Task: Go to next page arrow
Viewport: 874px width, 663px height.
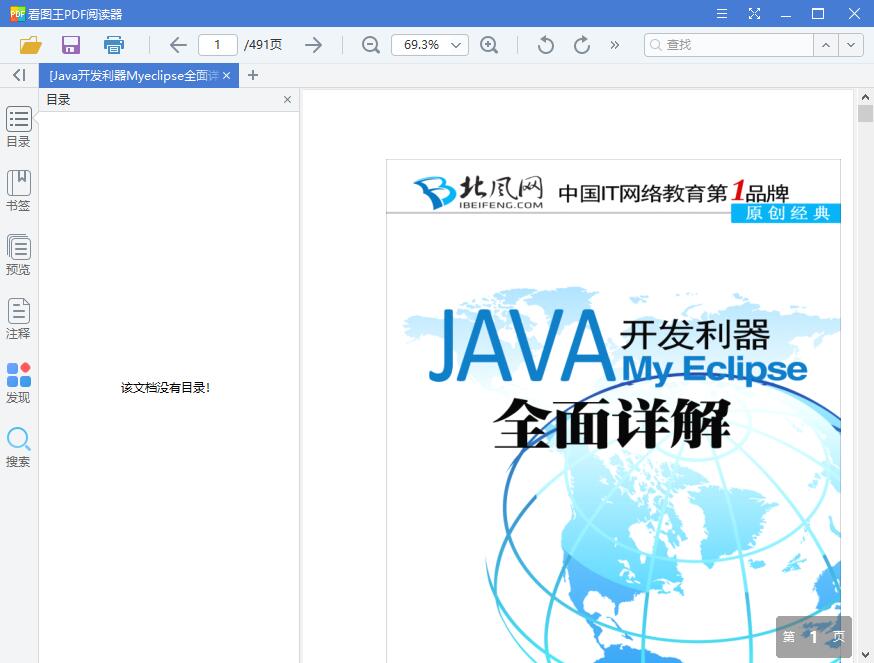Action: 314,45
